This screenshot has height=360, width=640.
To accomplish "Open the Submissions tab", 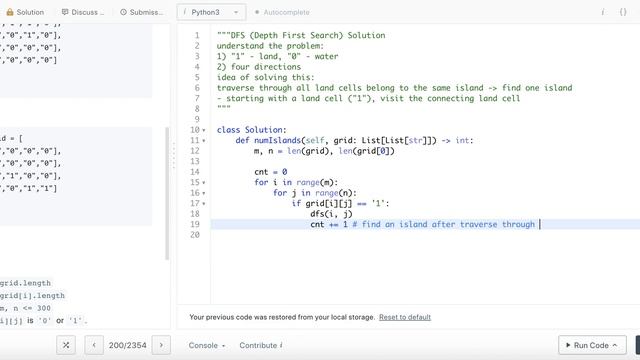I will coord(141,12).
